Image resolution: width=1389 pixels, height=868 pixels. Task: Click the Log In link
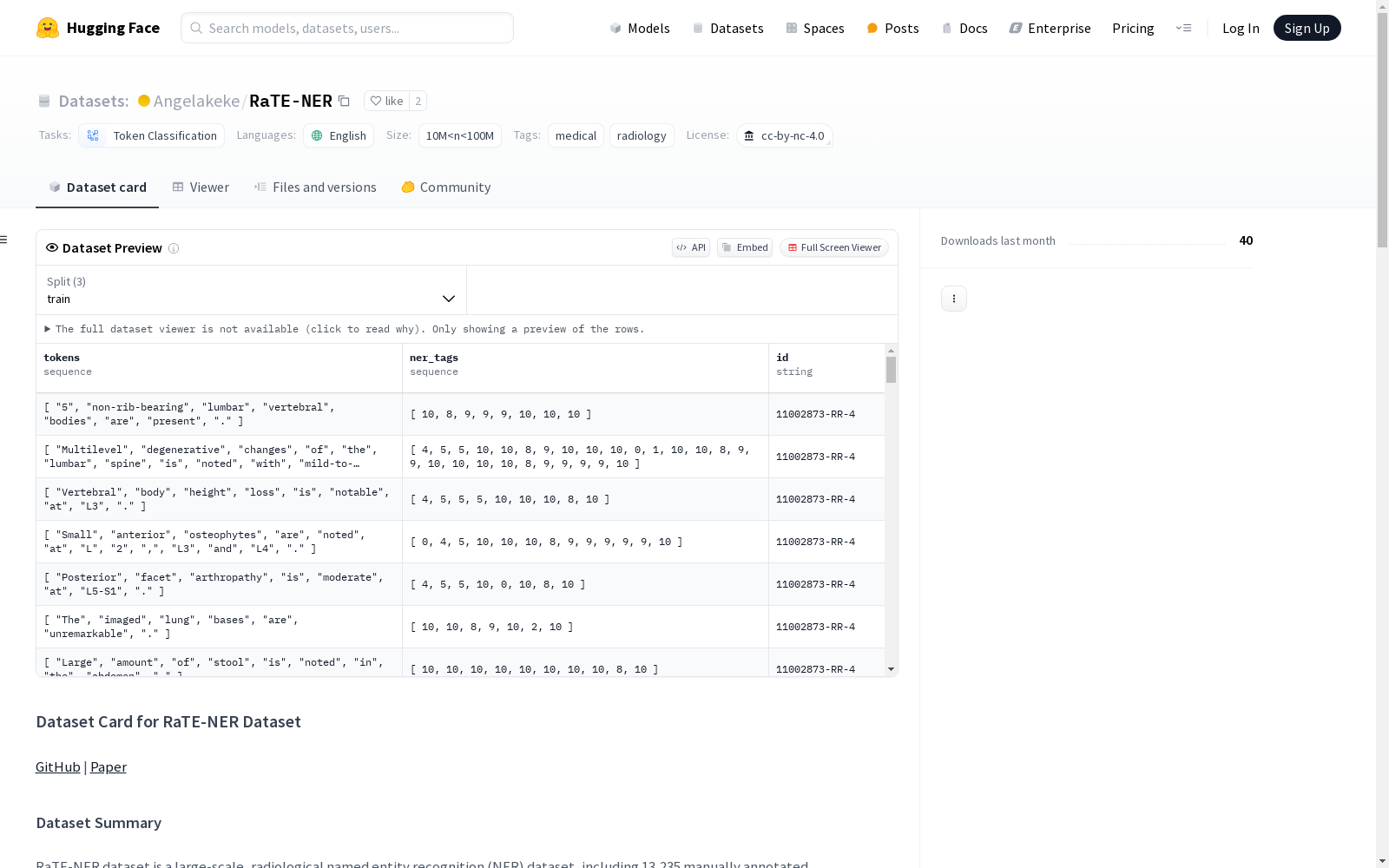1241,28
